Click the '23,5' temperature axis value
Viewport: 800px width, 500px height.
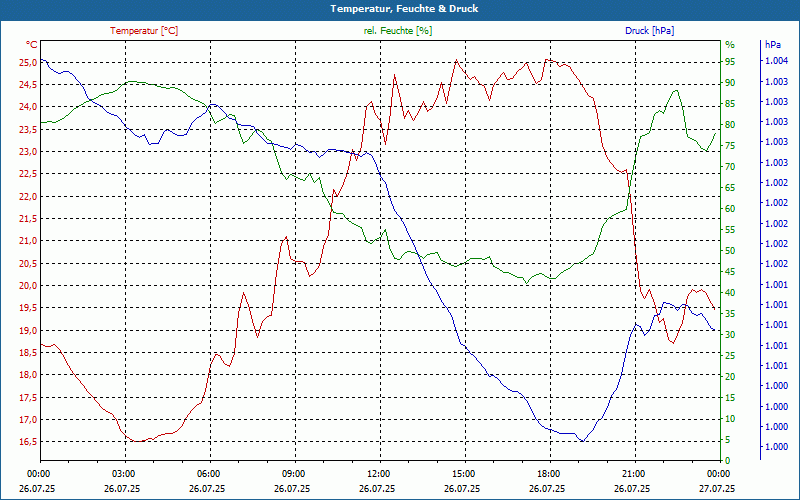[x=28, y=129]
